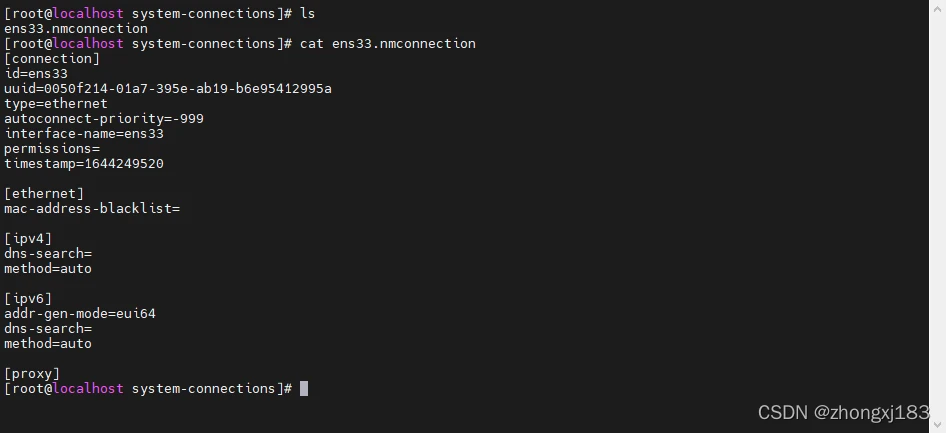This screenshot has width=946, height=433.
Task: Click the [ipv6] section header
Action: (x=28, y=298)
